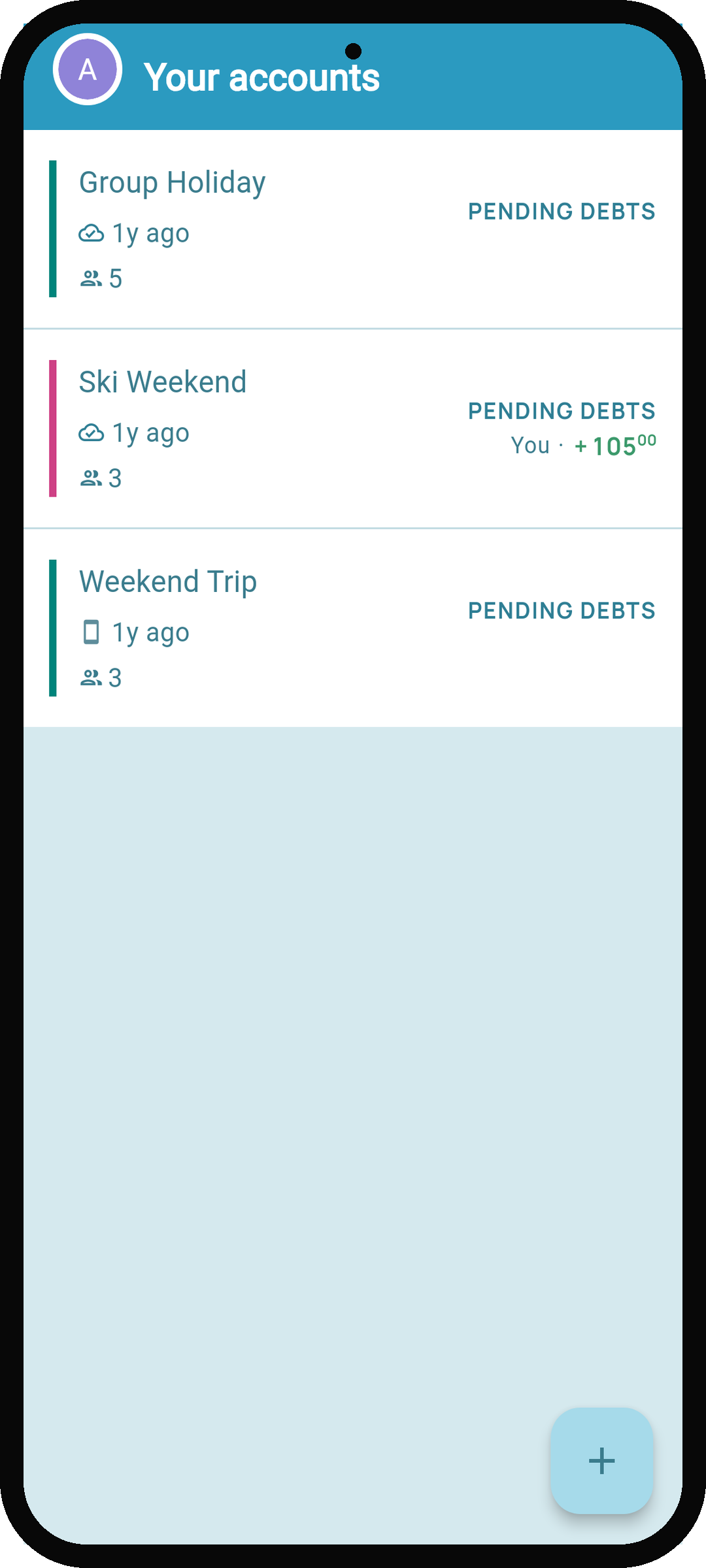Open the Group Holiday account
Screen dimensions: 706x1568
353,229
